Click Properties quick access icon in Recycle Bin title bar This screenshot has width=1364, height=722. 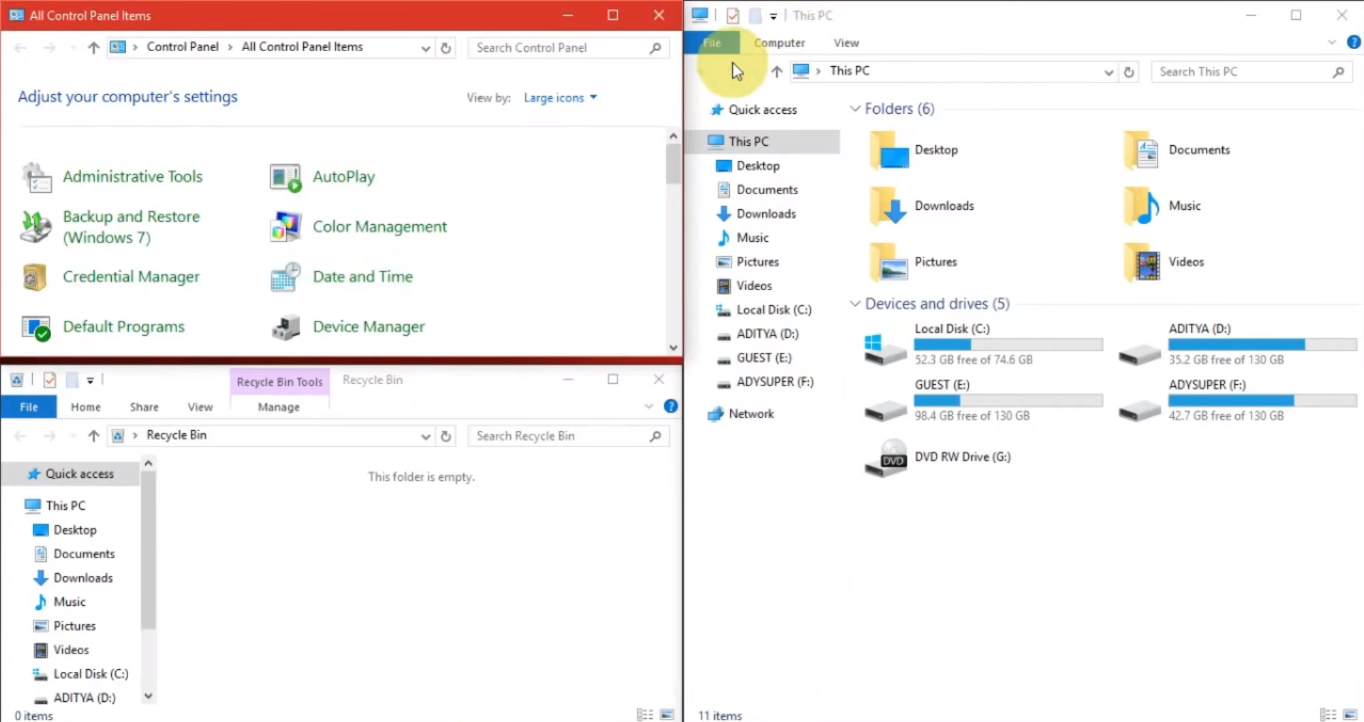point(50,380)
